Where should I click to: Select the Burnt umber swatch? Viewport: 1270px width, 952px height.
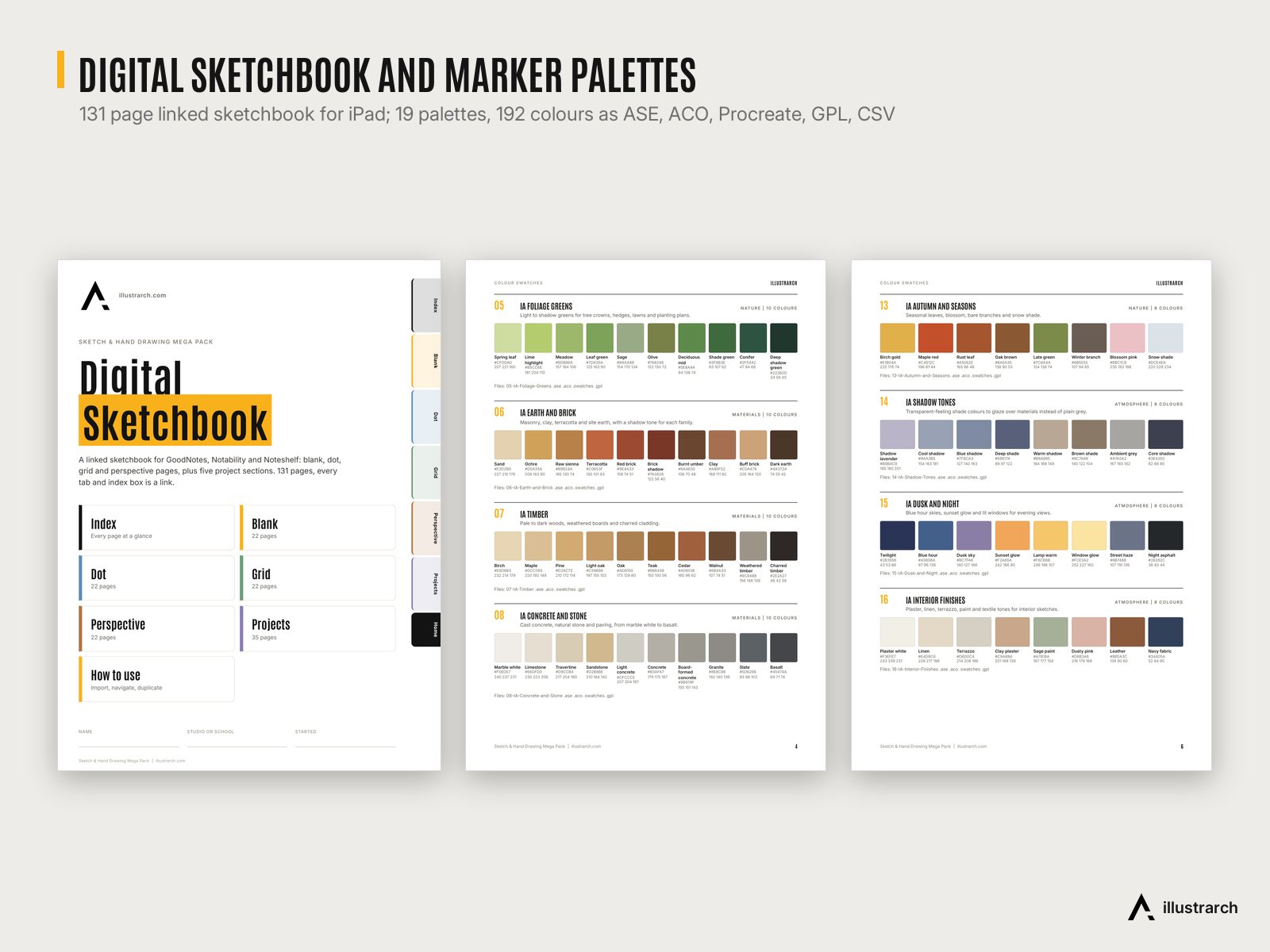coord(691,445)
